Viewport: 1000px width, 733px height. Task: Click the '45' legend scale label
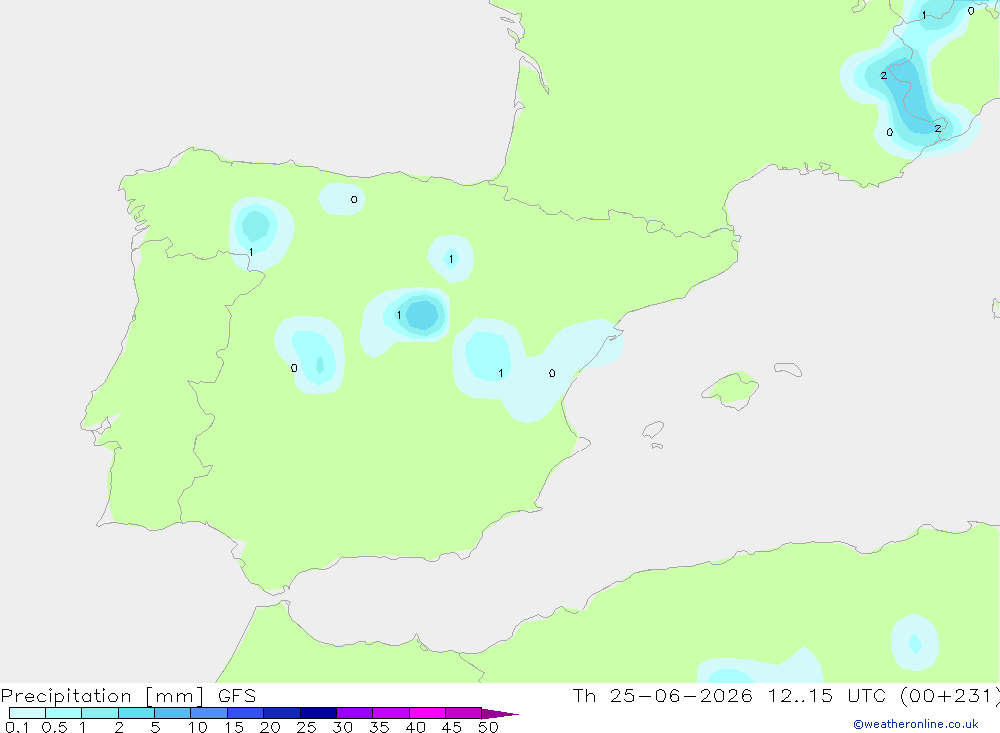tap(452, 727)
